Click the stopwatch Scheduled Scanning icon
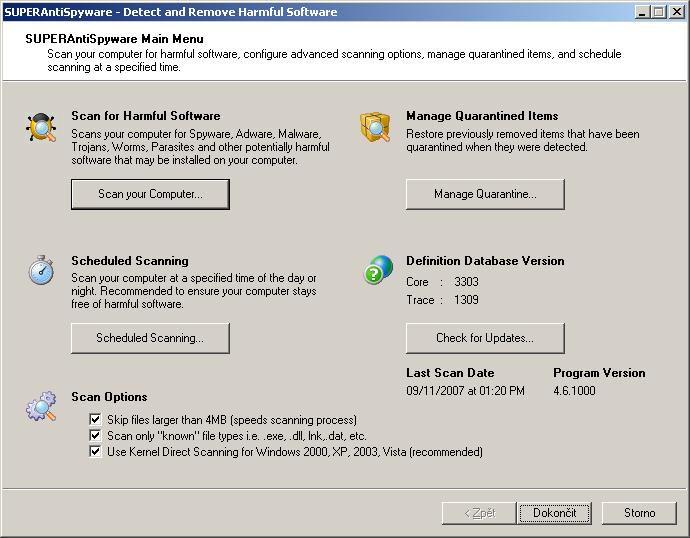This screenshot has height=538, width=690. 41,270
